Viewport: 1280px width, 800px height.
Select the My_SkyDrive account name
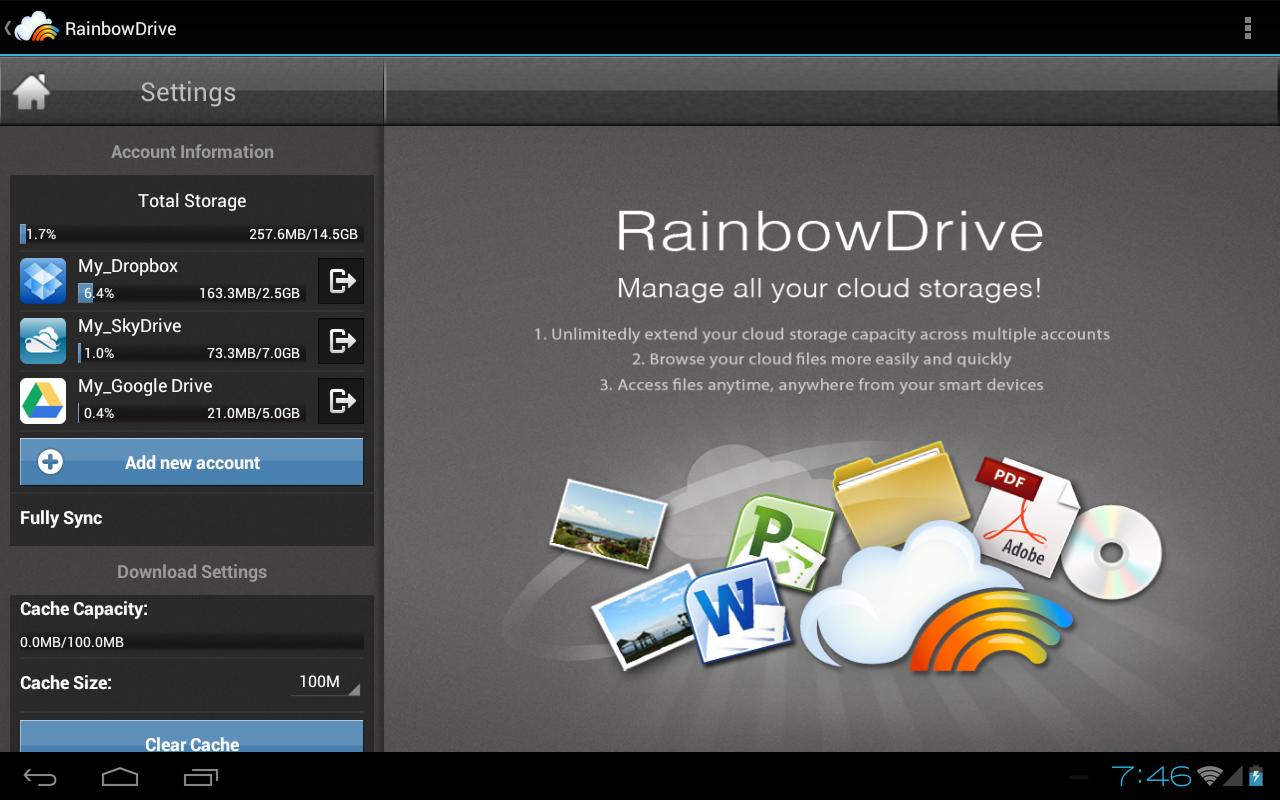130,326
